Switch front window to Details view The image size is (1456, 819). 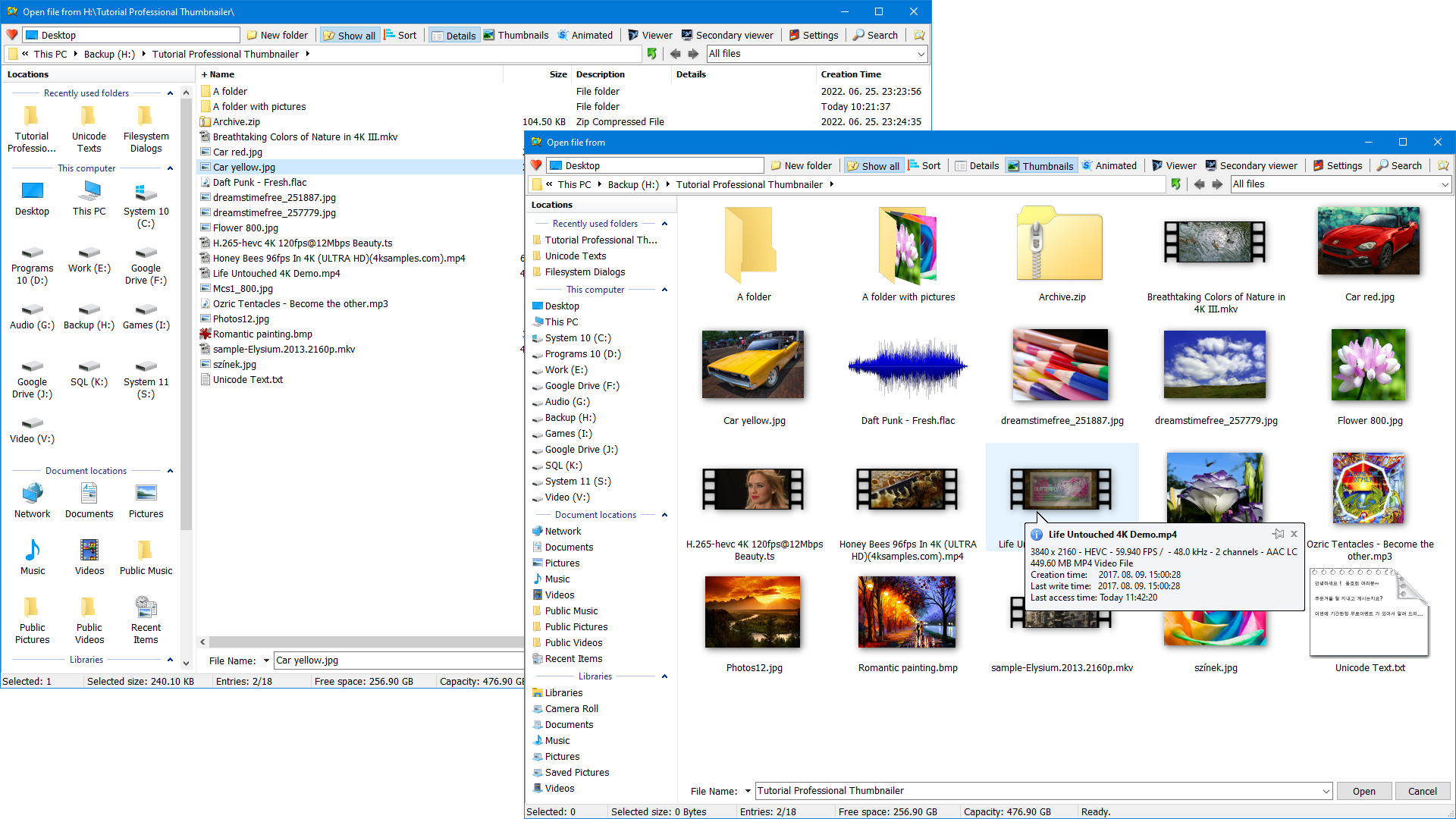[x=977, y=165]
